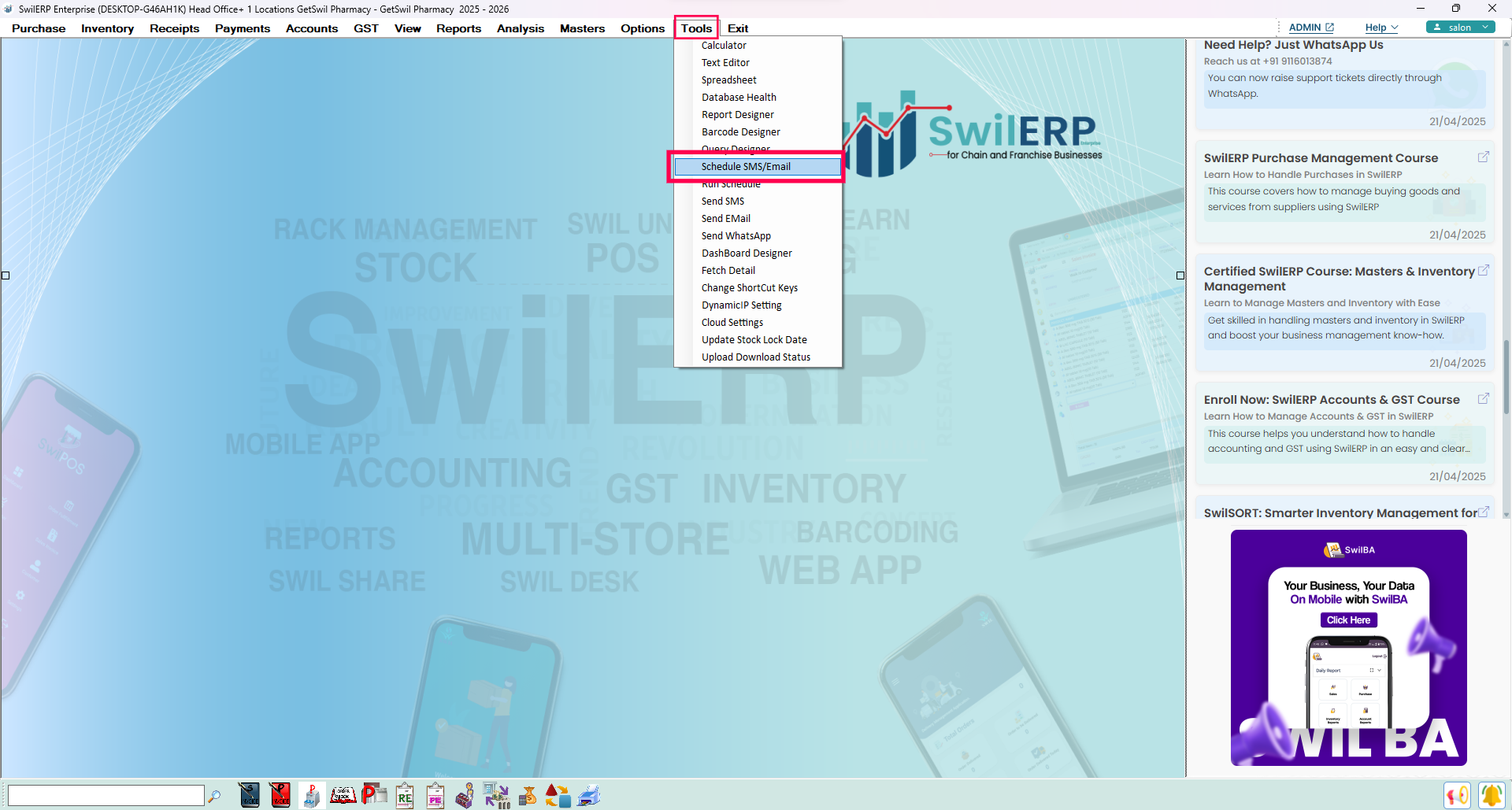Open external link of Masters & Inventory course card
The height and width of the screenshot is (810, 1512).
coord(1484,270)
